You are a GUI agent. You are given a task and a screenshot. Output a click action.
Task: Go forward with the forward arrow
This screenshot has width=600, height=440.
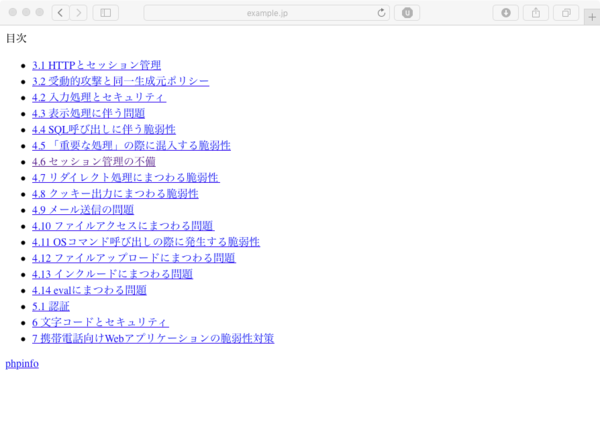78,13
